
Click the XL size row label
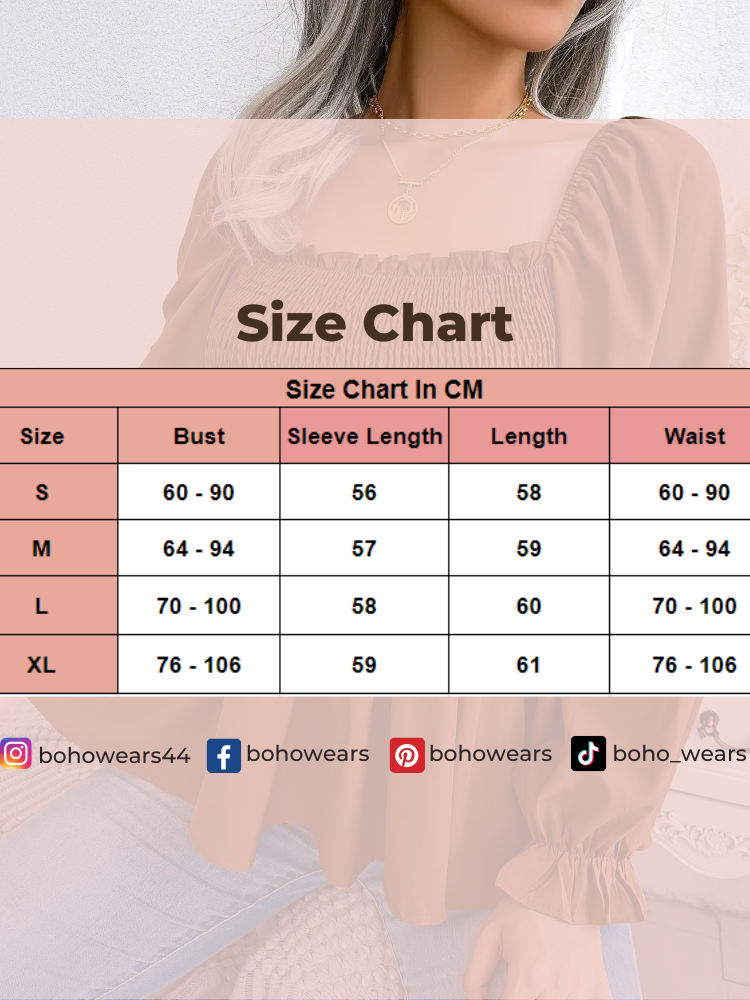(x=42, y=664)
